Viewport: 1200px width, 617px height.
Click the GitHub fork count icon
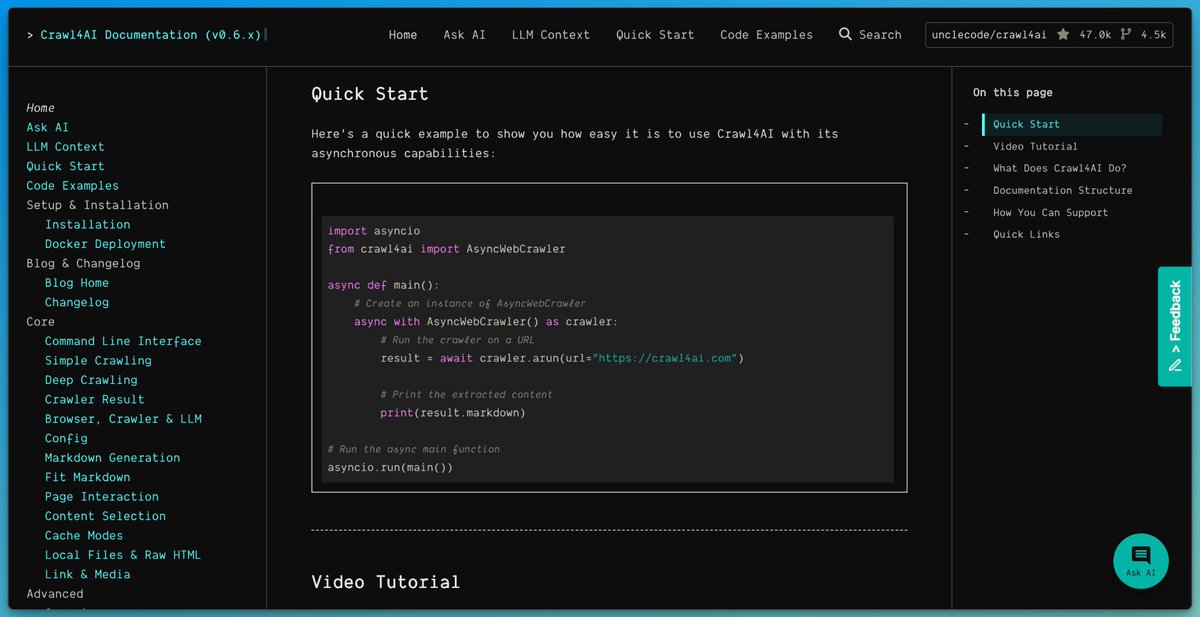coord(1126,34)
